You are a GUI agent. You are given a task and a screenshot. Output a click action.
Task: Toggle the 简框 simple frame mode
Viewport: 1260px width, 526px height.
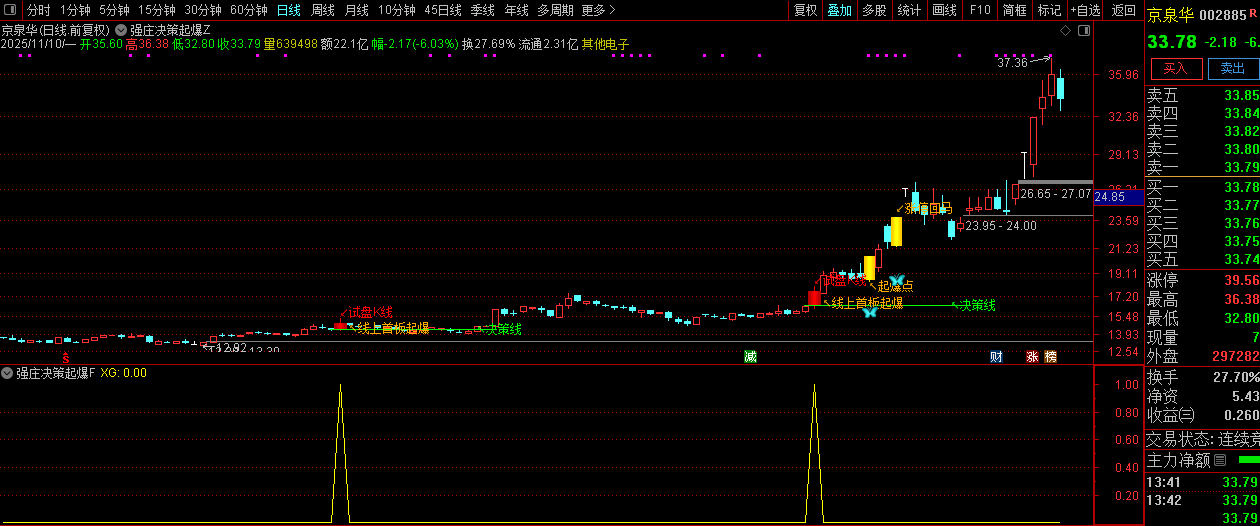pyautogui.click(x=1014, y=10)
